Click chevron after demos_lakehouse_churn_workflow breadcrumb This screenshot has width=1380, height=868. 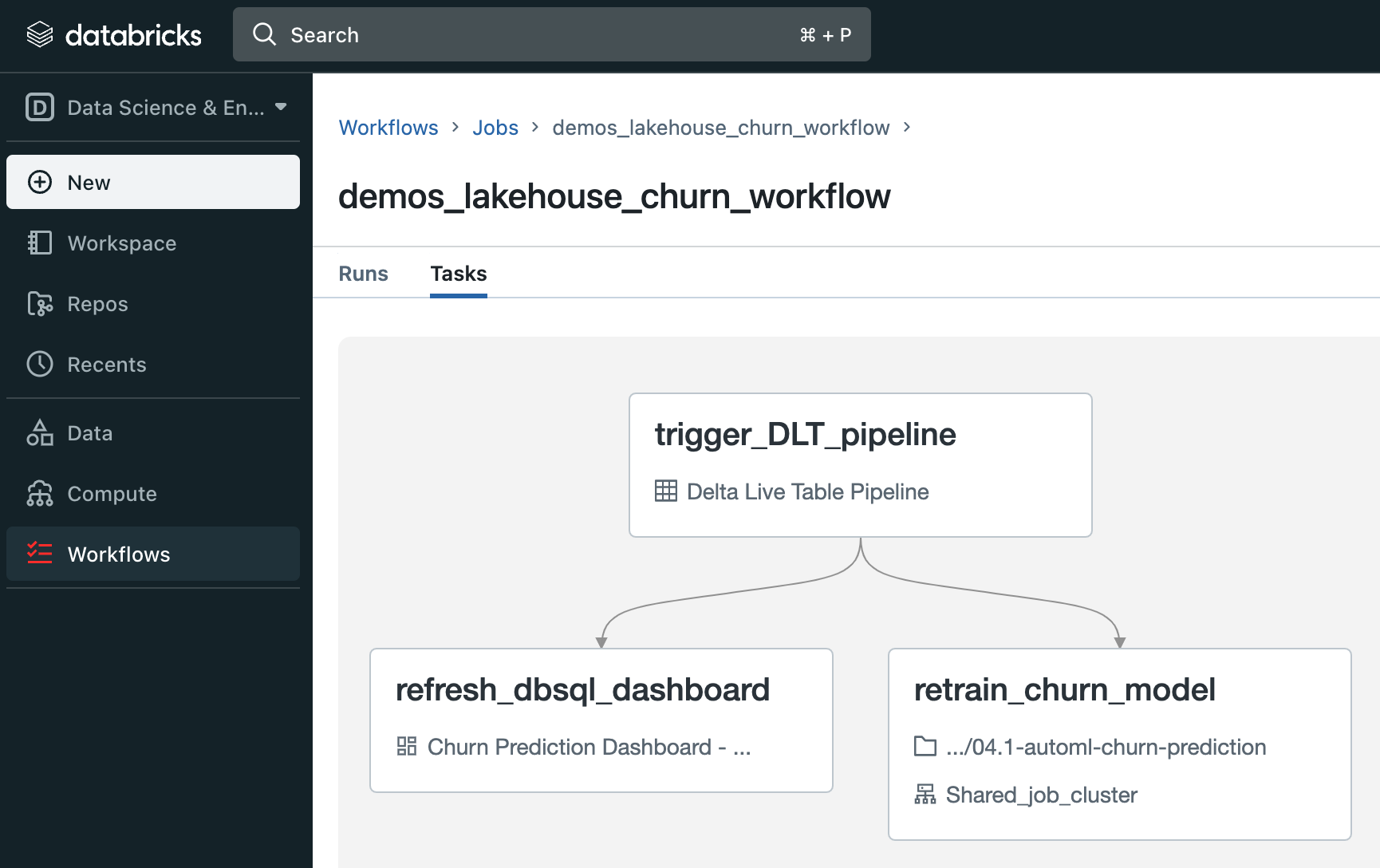click(907, 127)
